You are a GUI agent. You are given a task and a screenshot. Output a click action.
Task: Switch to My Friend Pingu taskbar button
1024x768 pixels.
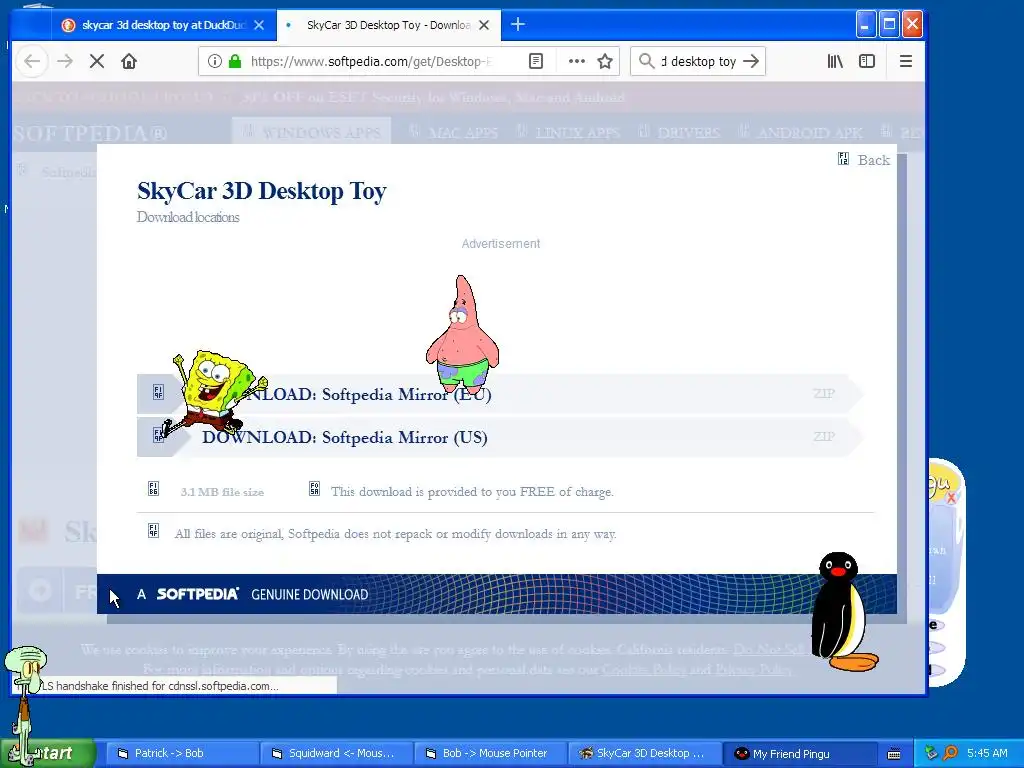pyautogui.click(x=798, y=754)
